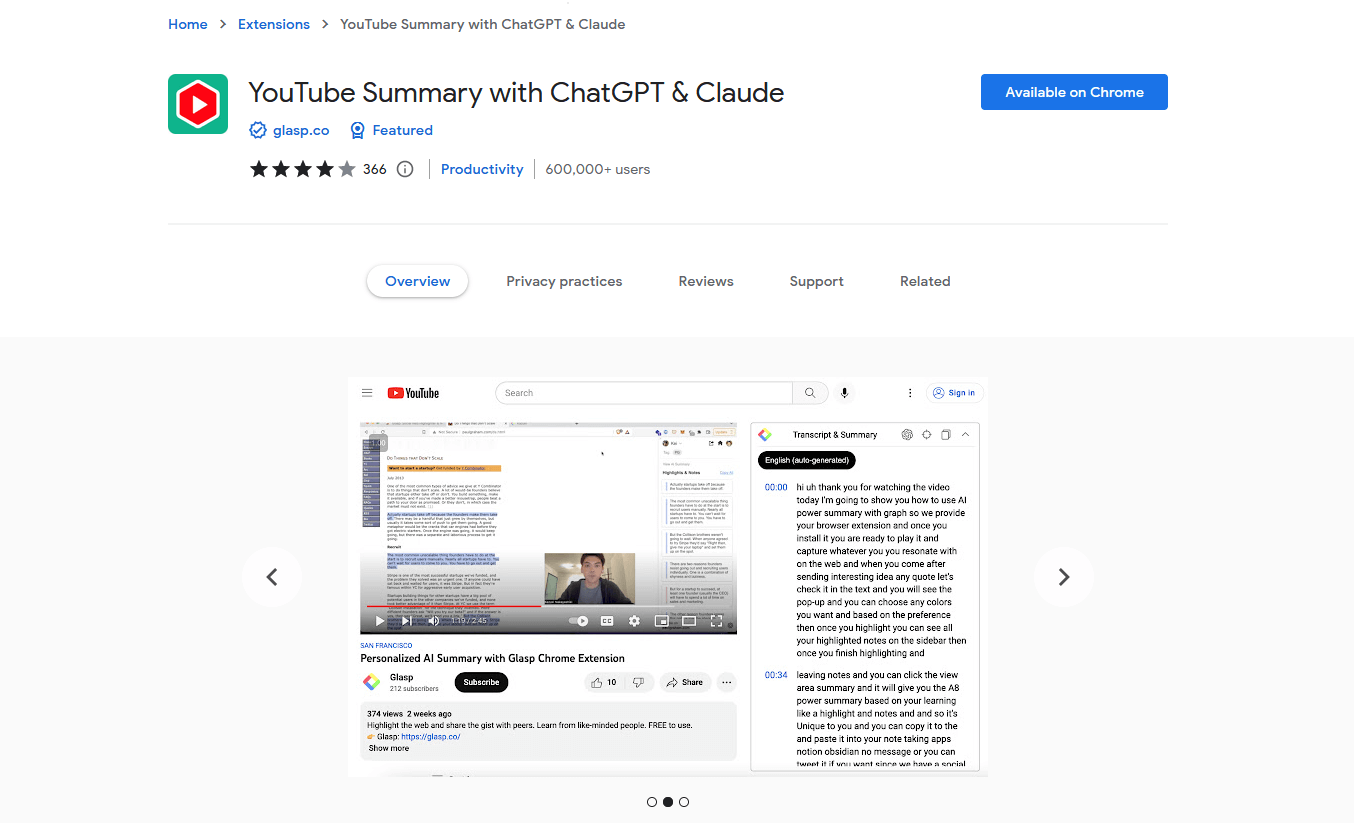
Task: Click the microphone voice search icon
Action: click(845, 393)
